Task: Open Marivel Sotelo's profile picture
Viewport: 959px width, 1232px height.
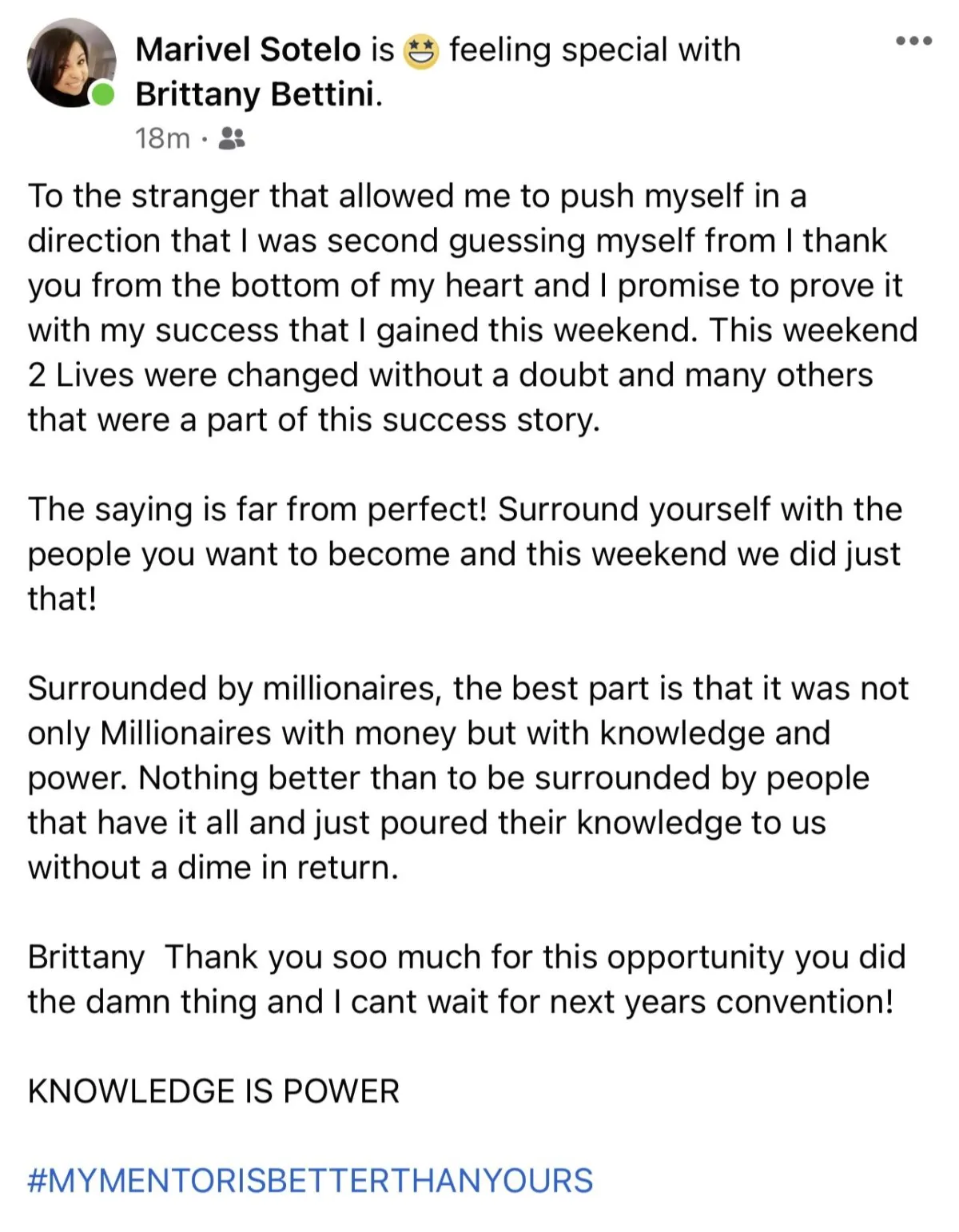Action: click(71, 64)
